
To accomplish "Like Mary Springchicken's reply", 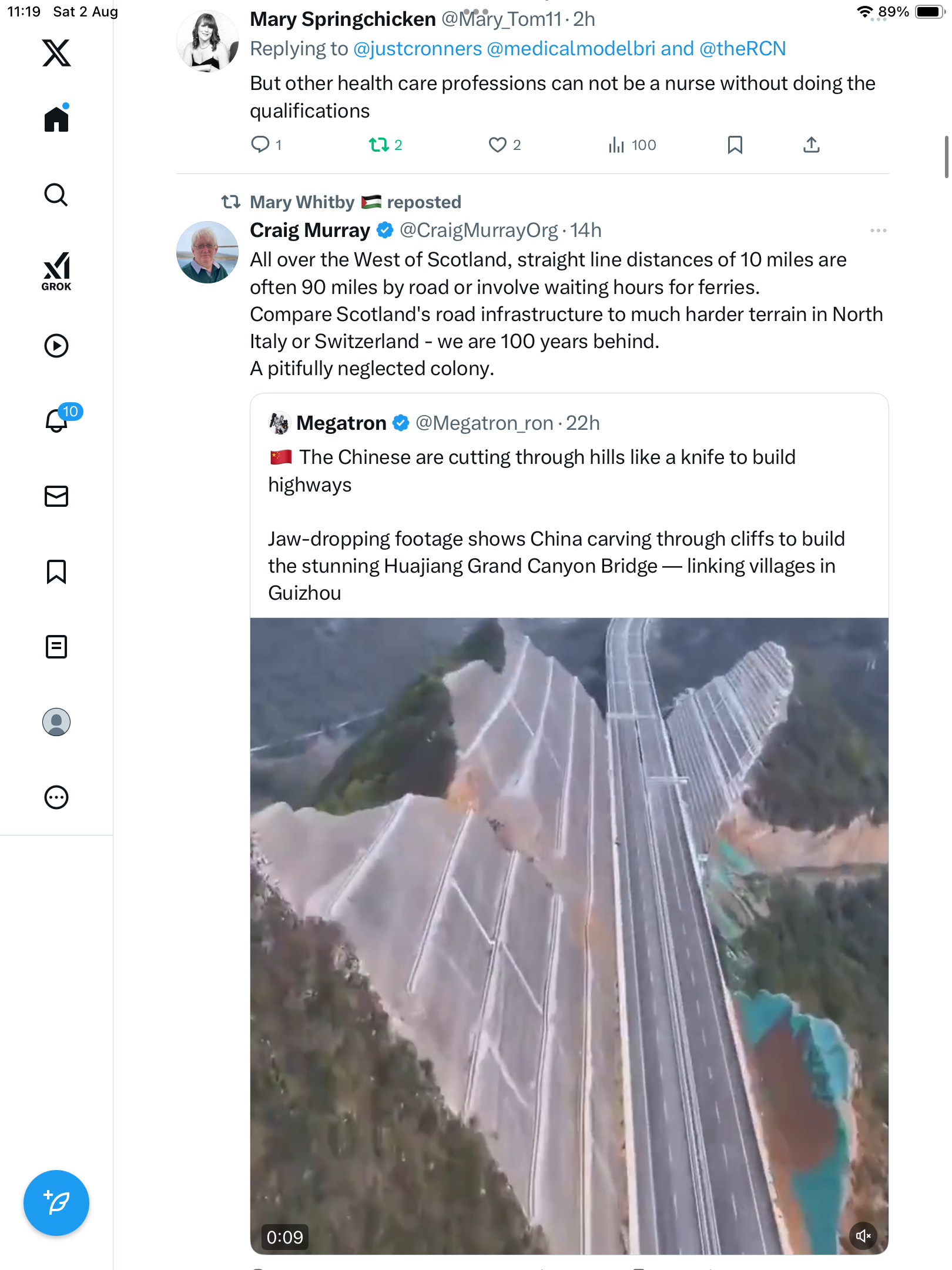I will (x=497, y=145).
